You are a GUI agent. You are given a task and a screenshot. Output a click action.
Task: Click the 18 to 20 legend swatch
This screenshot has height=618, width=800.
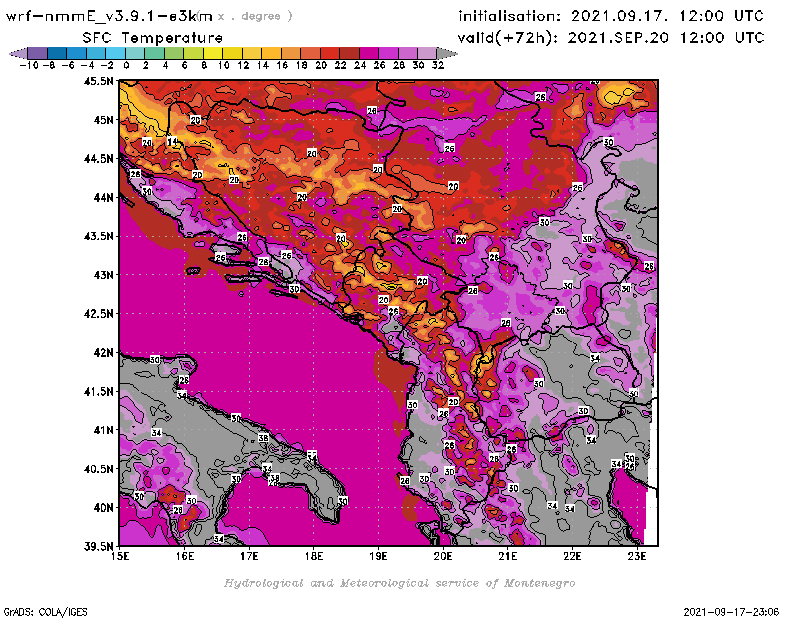click(310, 54)
